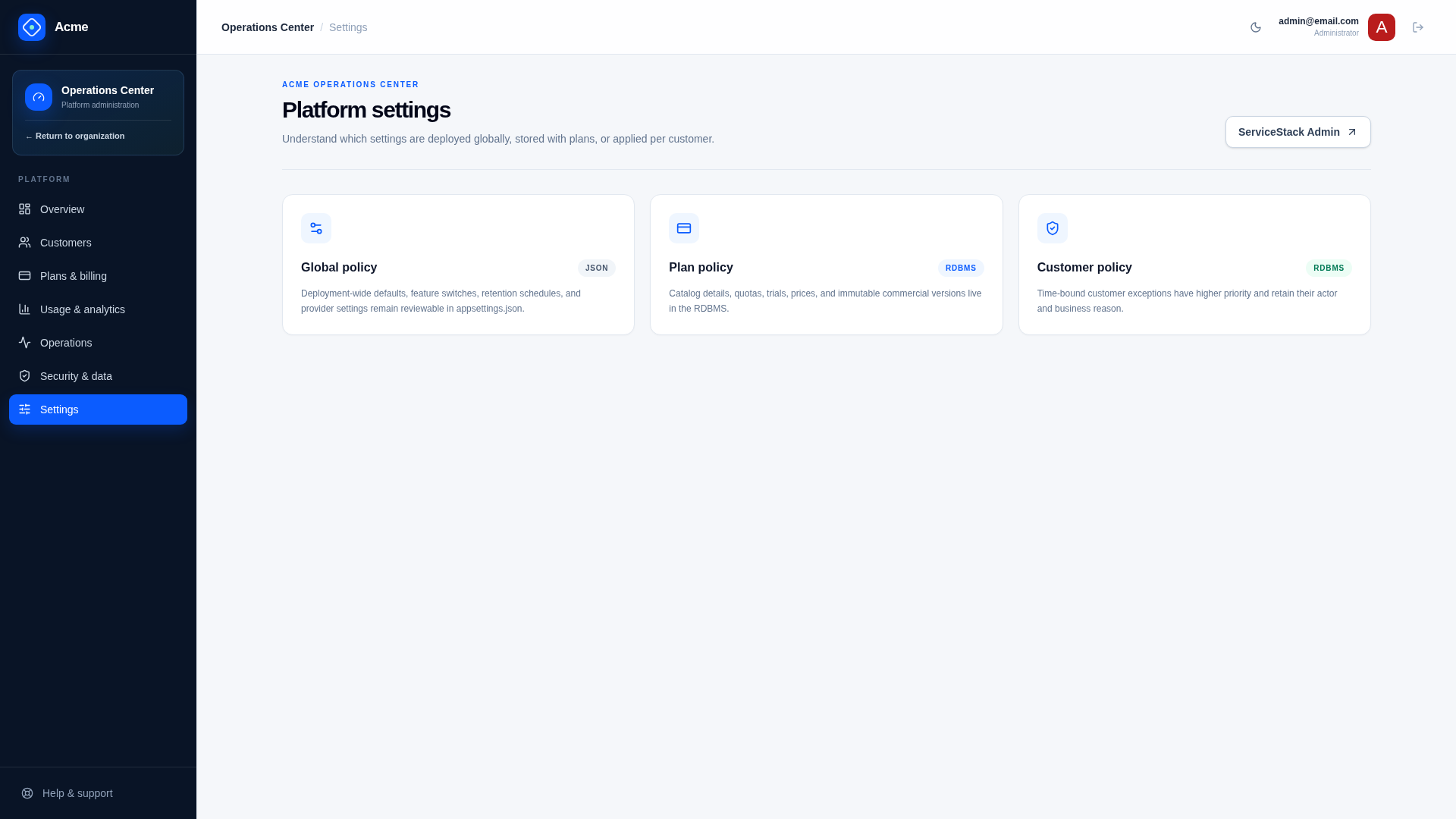Viewport: 1456px width, 819px height.
Task: Click the Acme diamond logo icon
Action: click(x=32, y=27)
